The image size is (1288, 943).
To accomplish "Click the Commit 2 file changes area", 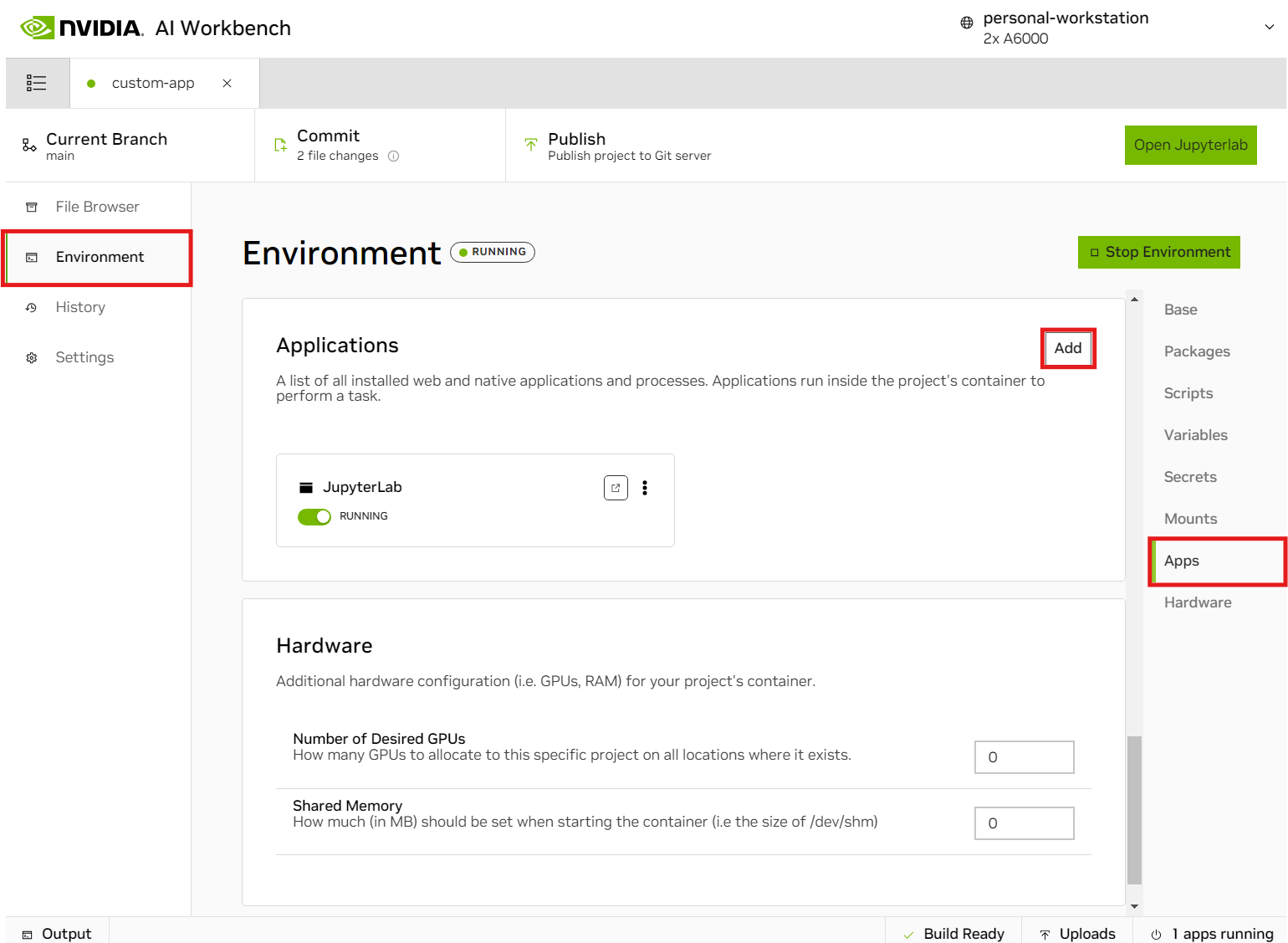I will [380, 145].
